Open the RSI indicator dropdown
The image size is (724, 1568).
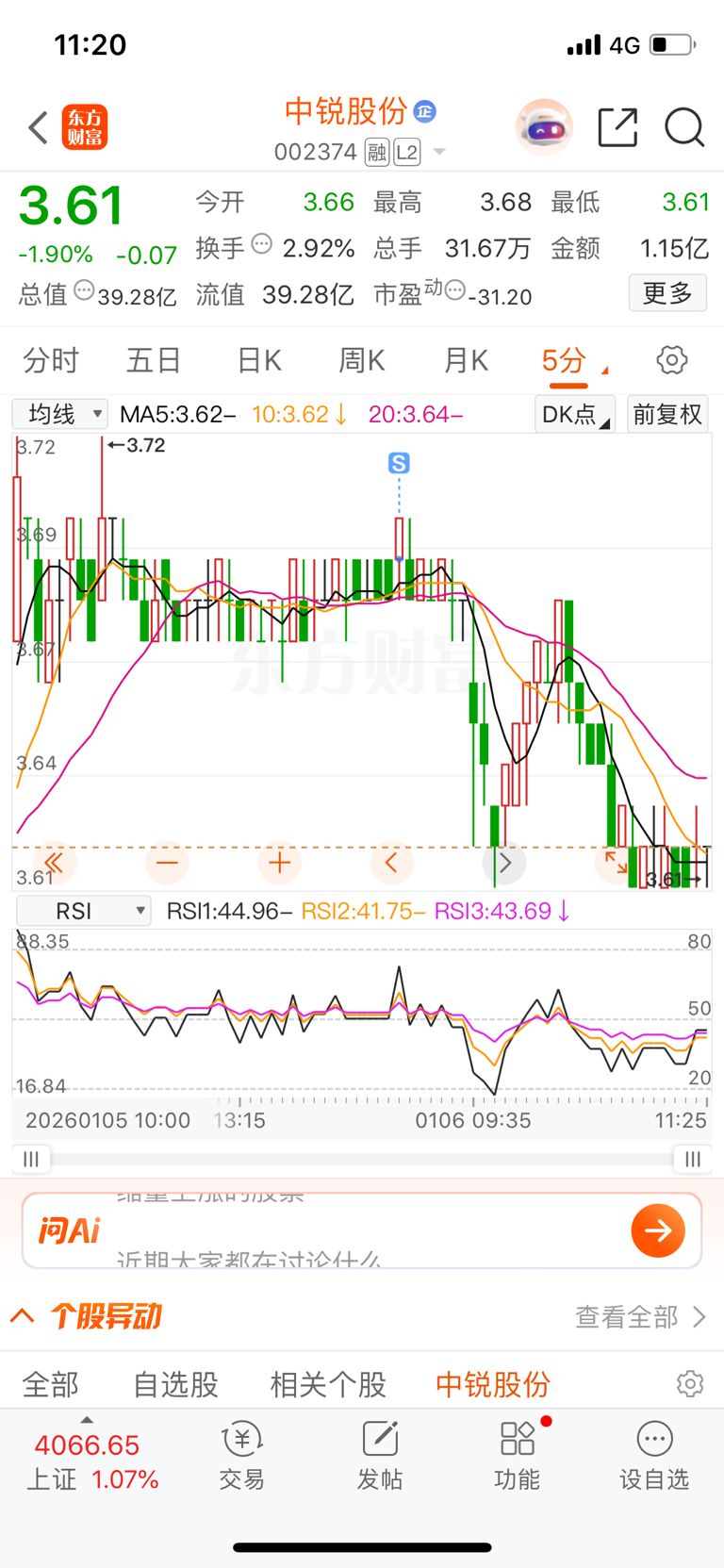coord(84,911)
